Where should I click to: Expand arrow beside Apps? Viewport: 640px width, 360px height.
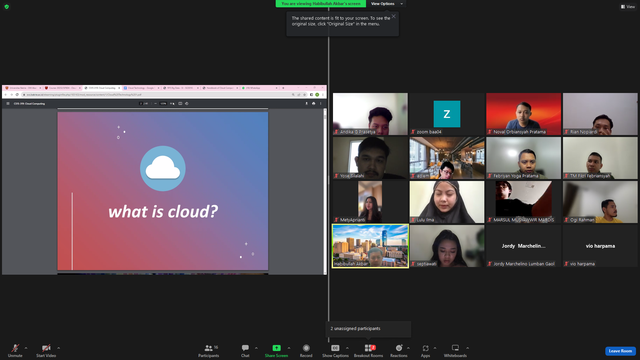[x=435, y=348]
